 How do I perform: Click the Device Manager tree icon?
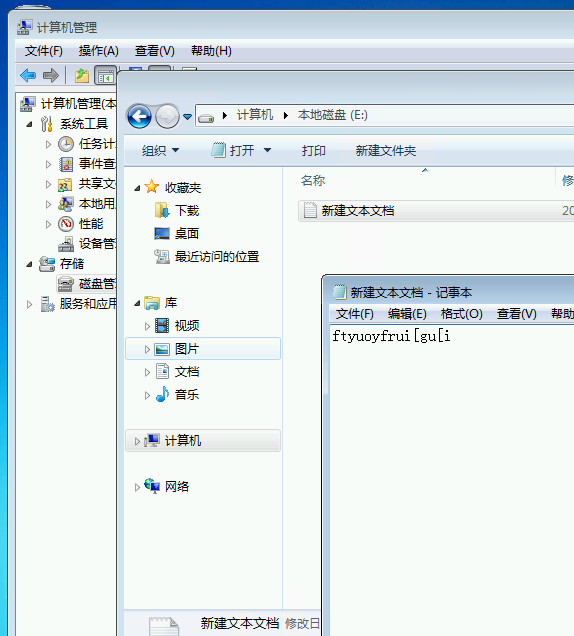(x=66, y=244)
